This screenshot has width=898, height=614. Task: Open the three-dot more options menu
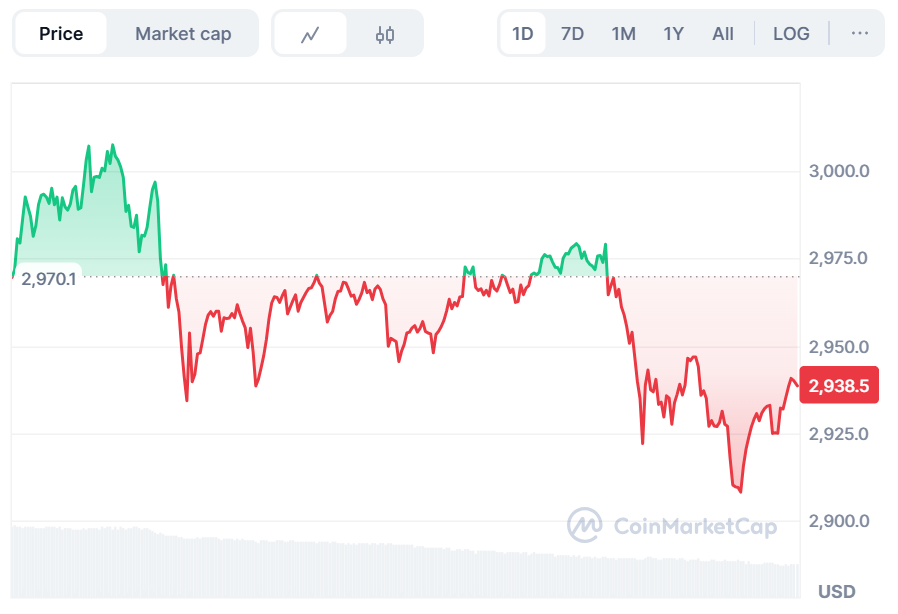tap(860, 34)
